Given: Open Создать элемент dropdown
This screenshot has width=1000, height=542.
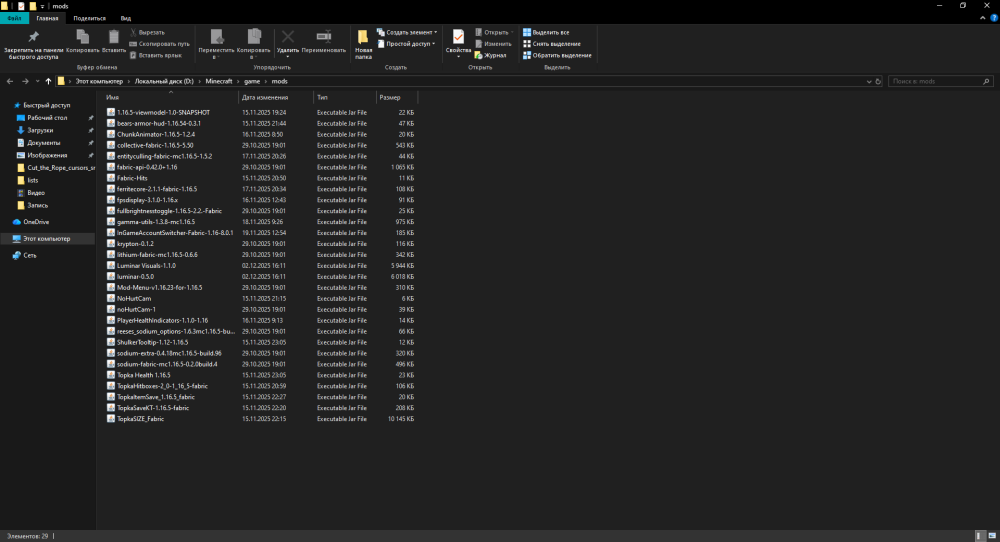Looking at the screenshot, I should [x=407, y=33].
